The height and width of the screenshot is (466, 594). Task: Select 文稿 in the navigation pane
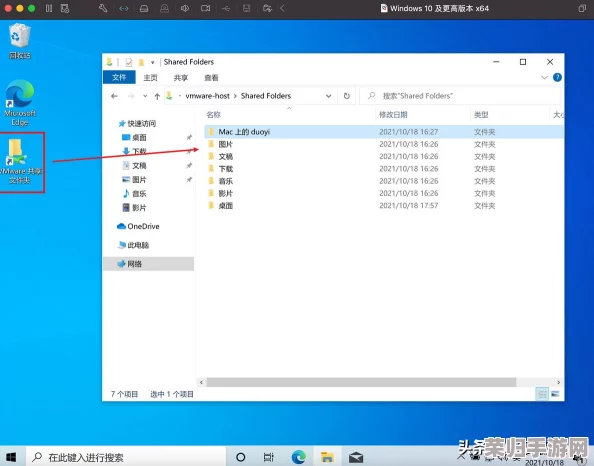tap(134, 166)
